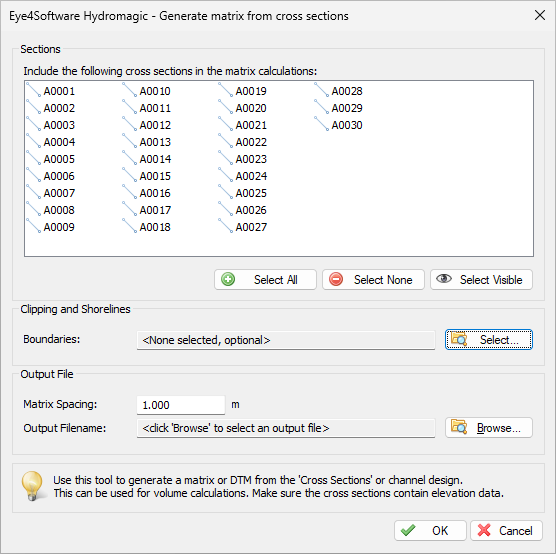Close the Generate matrix dialog window

tap(540, 15)
